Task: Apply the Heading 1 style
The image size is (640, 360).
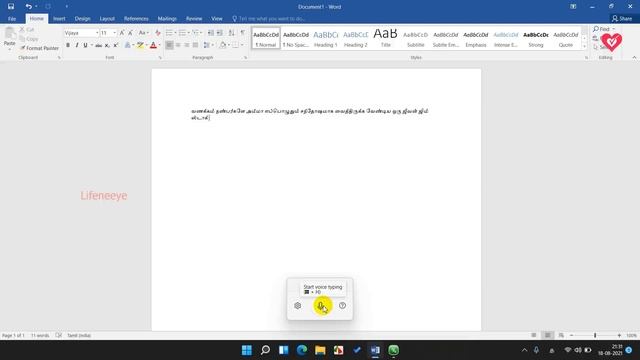Action: (x=326, y=38)
